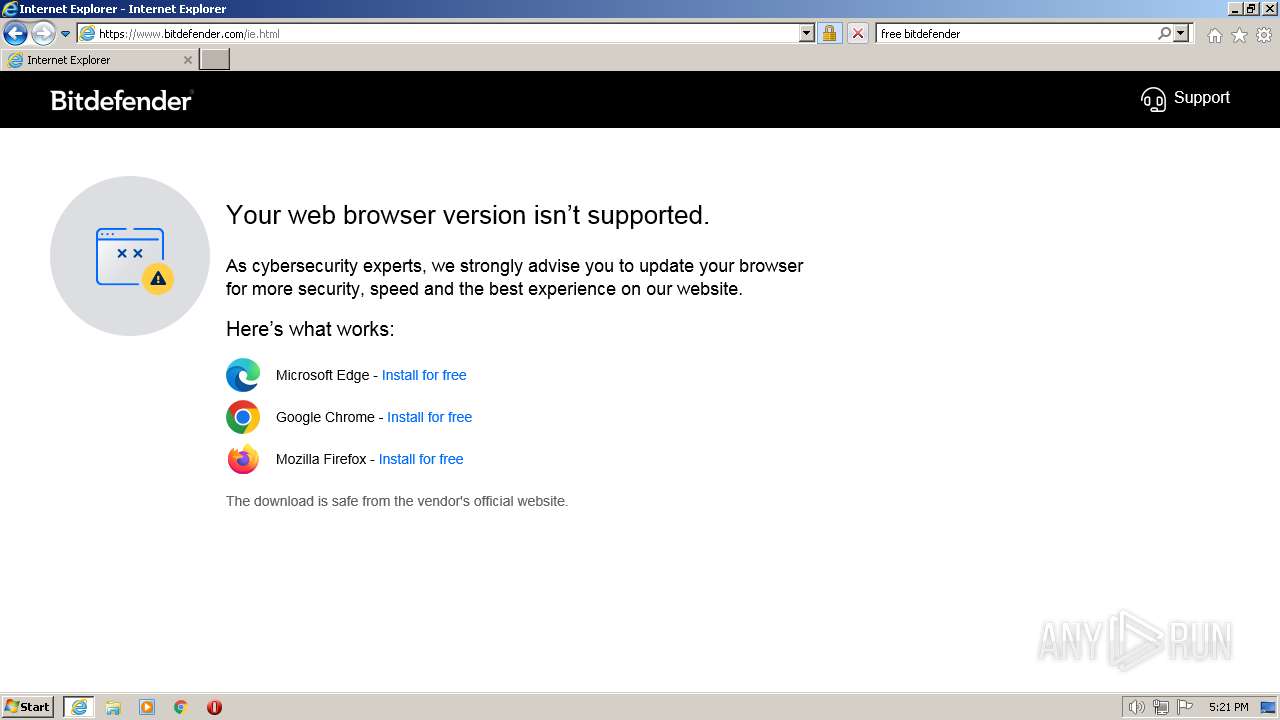
Task: Stop loading with the red X button
Action: pyautogui.click(x=857, y=33)
